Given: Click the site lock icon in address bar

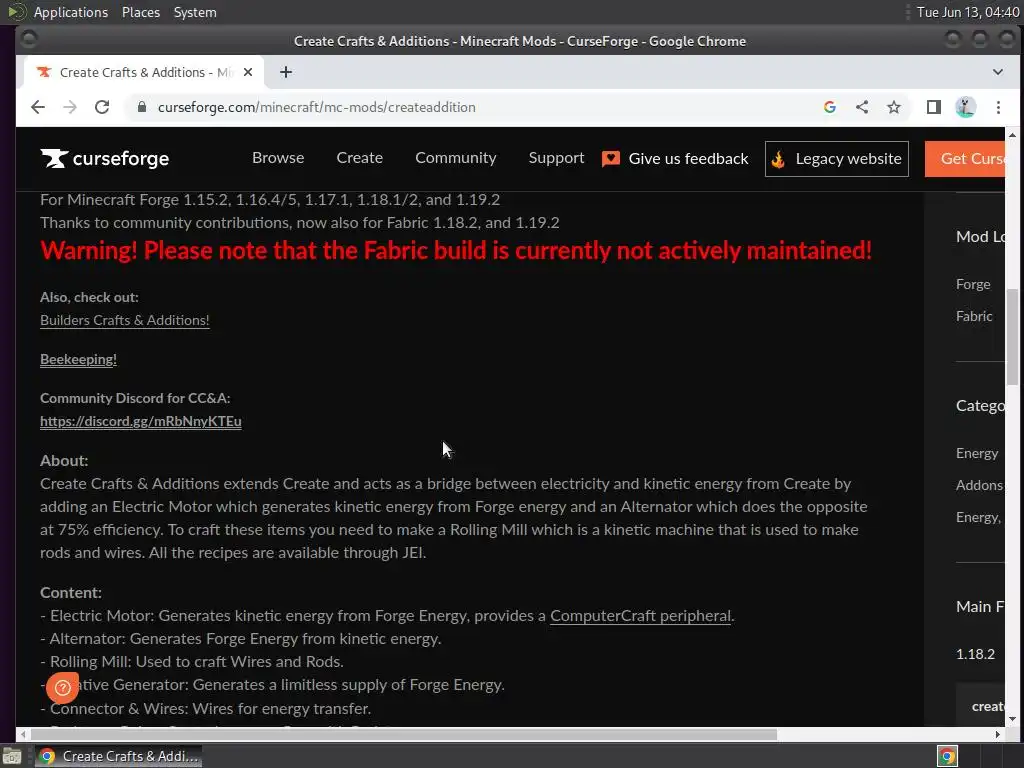Looking at the screenshot, I should (142, 106).
